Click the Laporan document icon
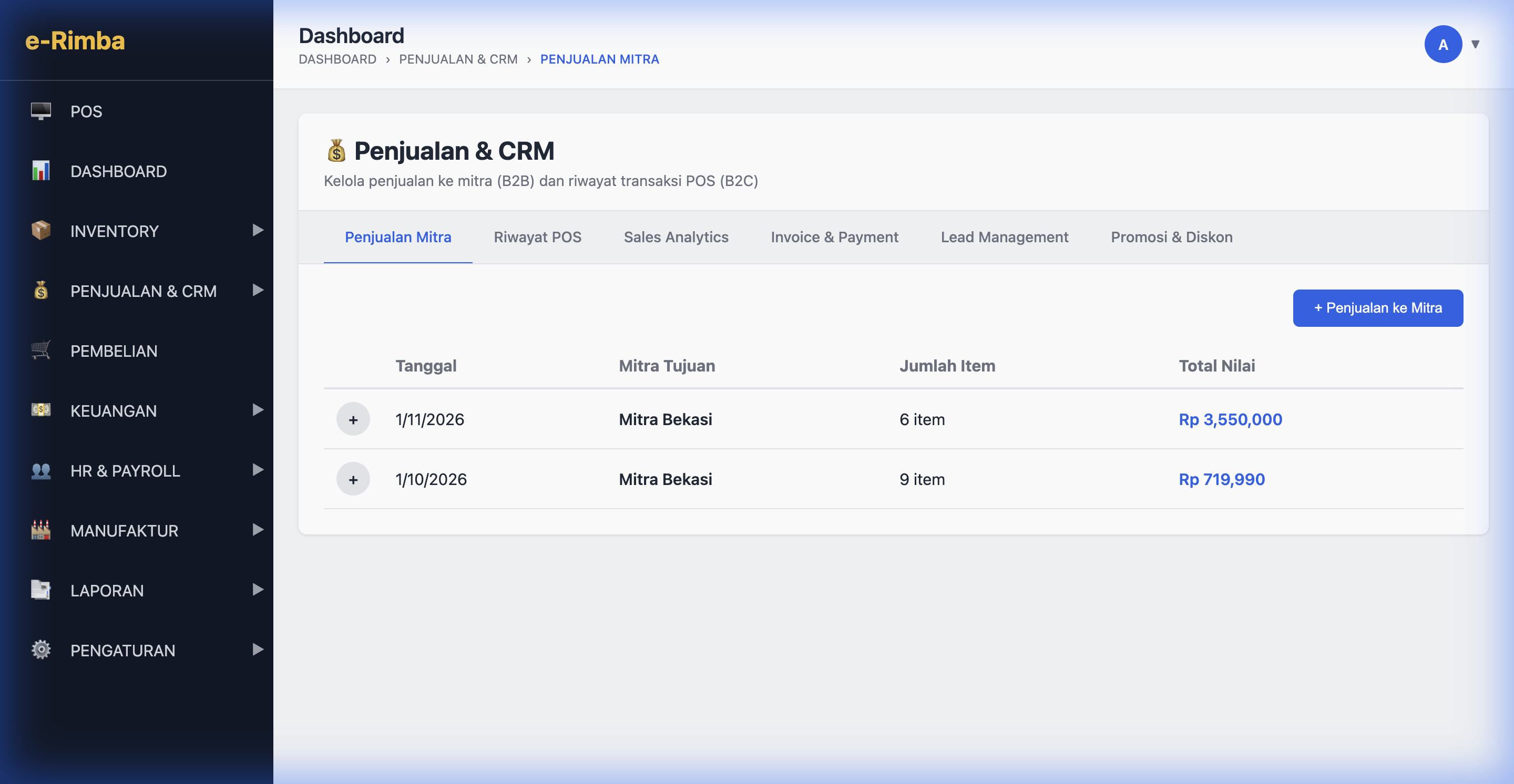1514x784 pixels. 40,590
